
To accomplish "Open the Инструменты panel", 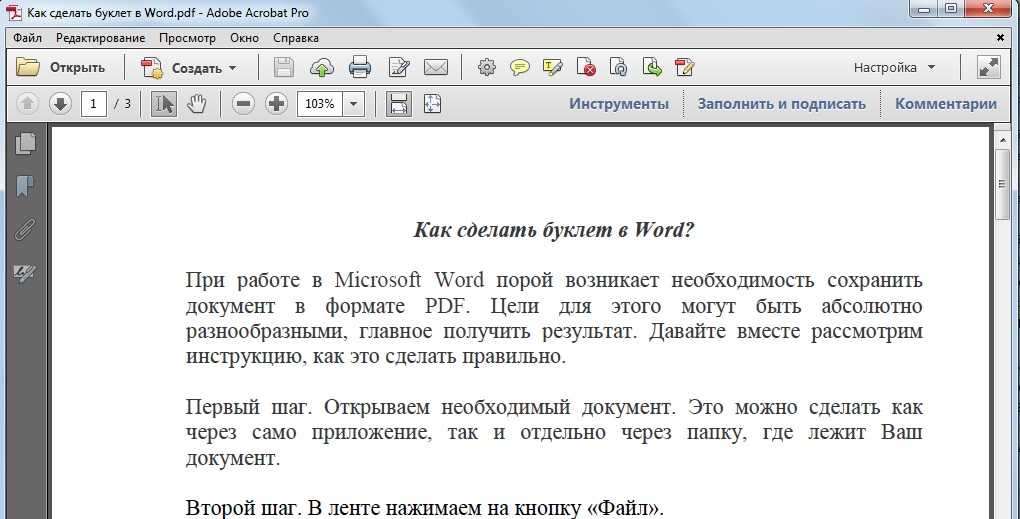I will point(619,103).
